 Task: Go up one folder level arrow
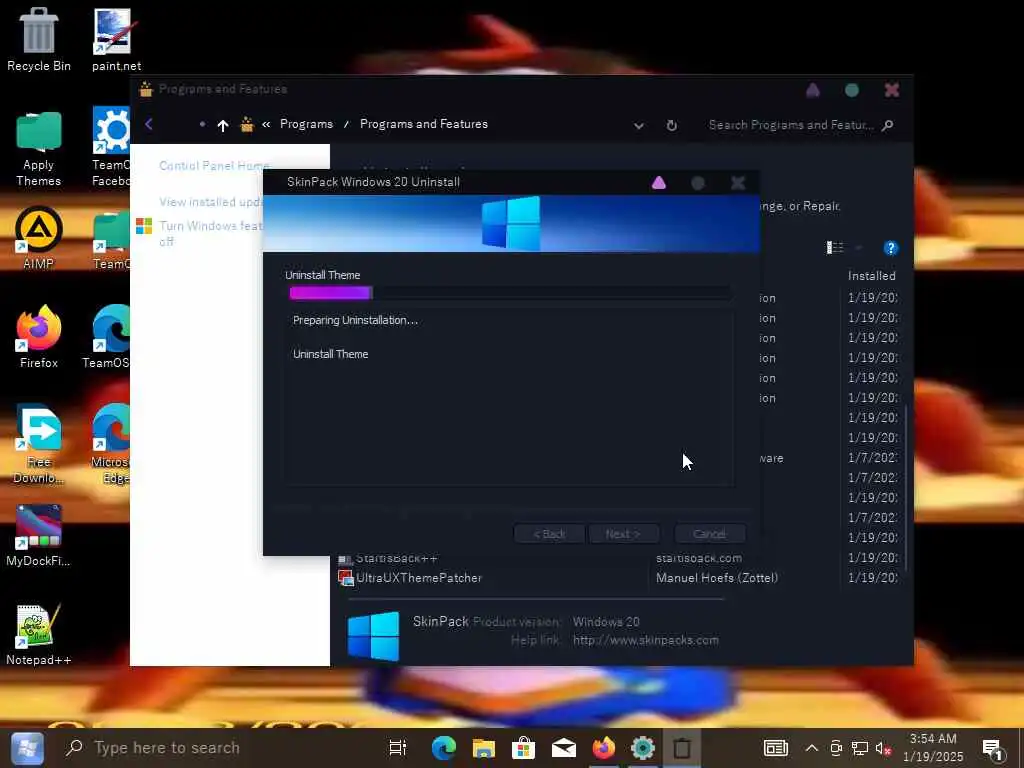tap(223, 125)
